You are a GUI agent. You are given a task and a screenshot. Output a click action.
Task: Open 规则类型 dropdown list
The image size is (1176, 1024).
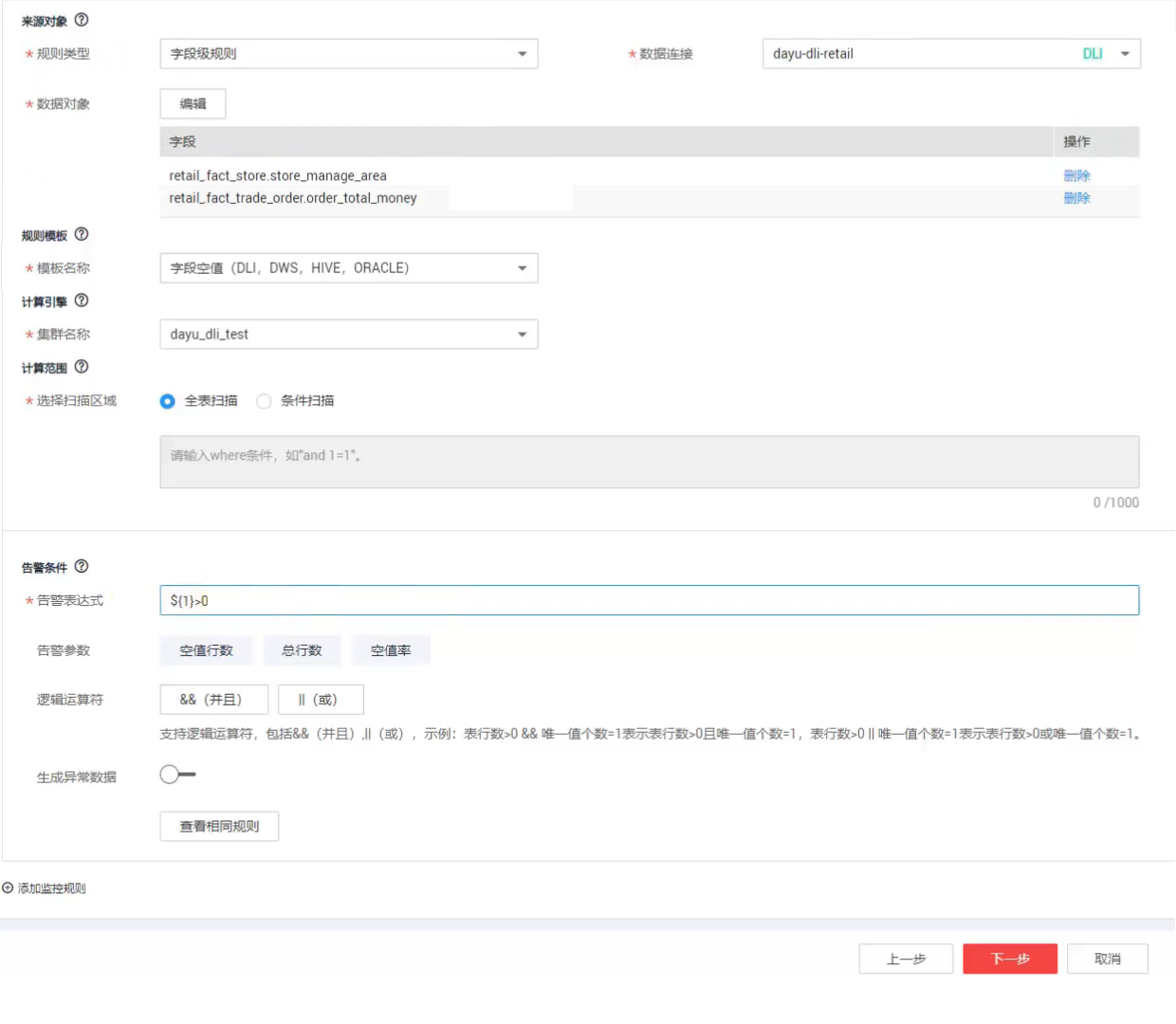(x=348, y=54)
